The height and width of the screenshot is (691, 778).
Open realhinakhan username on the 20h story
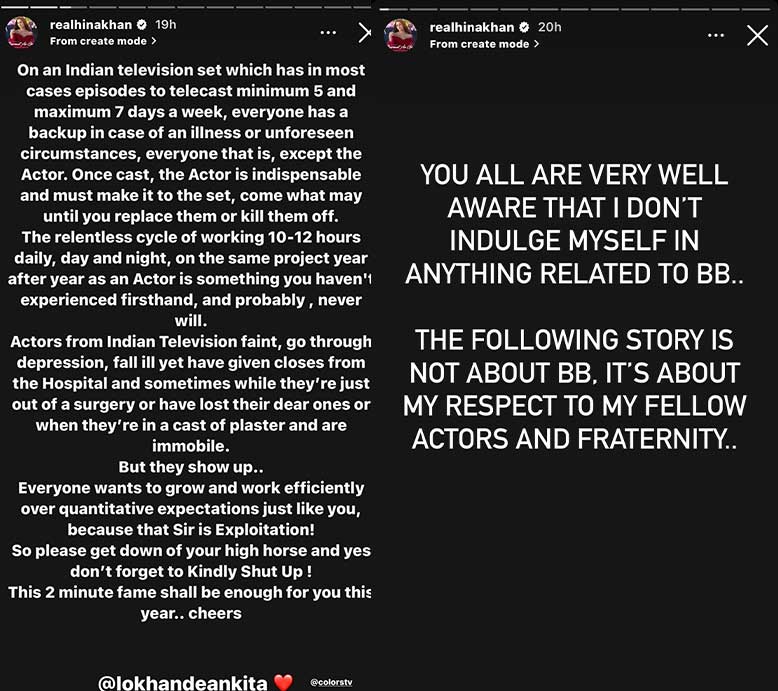[472, 27]
